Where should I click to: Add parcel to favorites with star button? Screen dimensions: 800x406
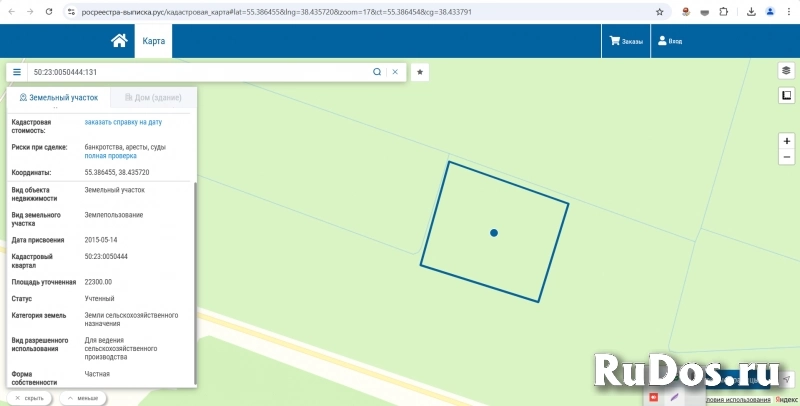point(420,72)
